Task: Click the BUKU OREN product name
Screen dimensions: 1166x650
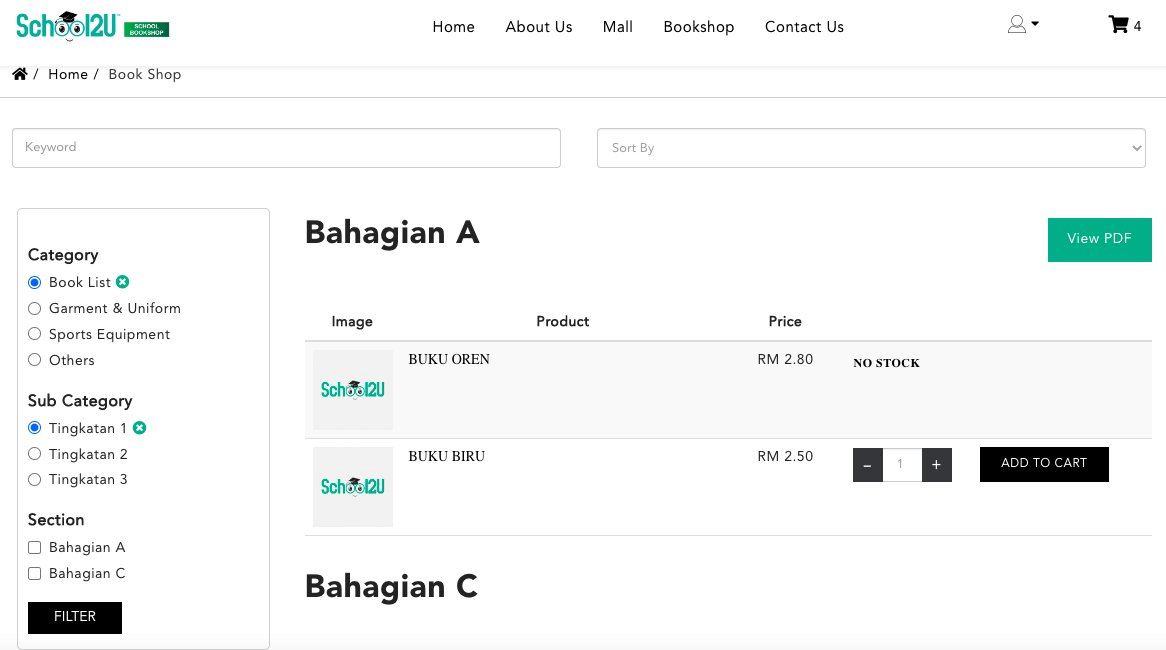Action: [449, 359]
